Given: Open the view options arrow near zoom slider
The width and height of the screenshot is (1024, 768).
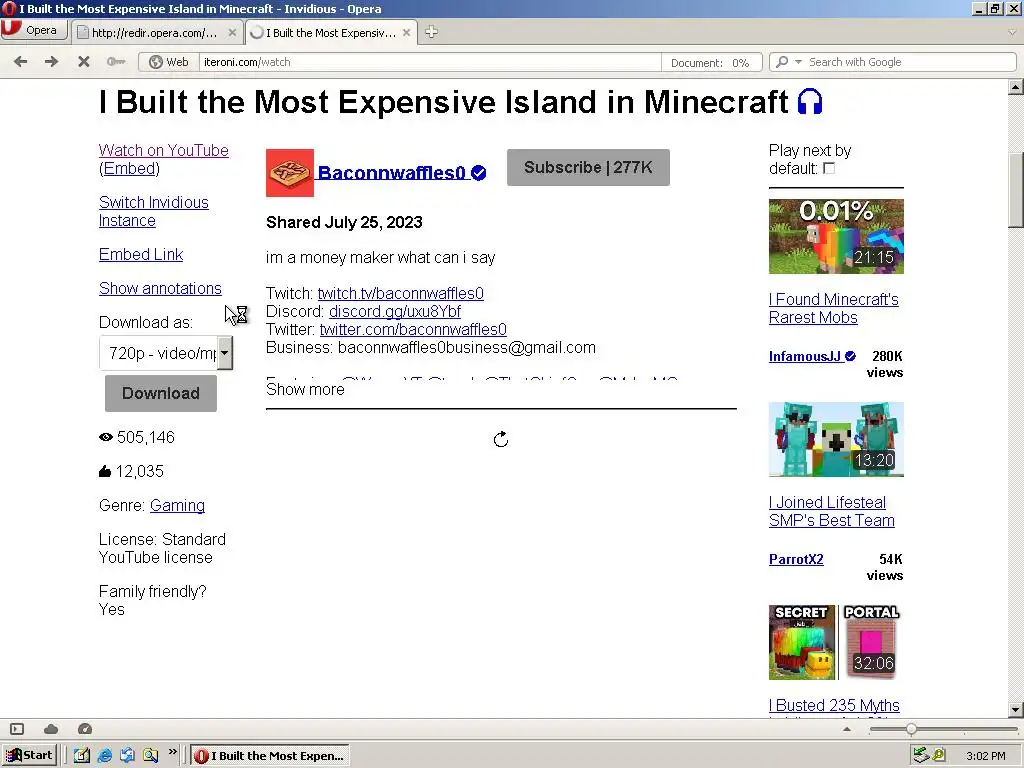Looking at the screenshot, I should (847, 729).
